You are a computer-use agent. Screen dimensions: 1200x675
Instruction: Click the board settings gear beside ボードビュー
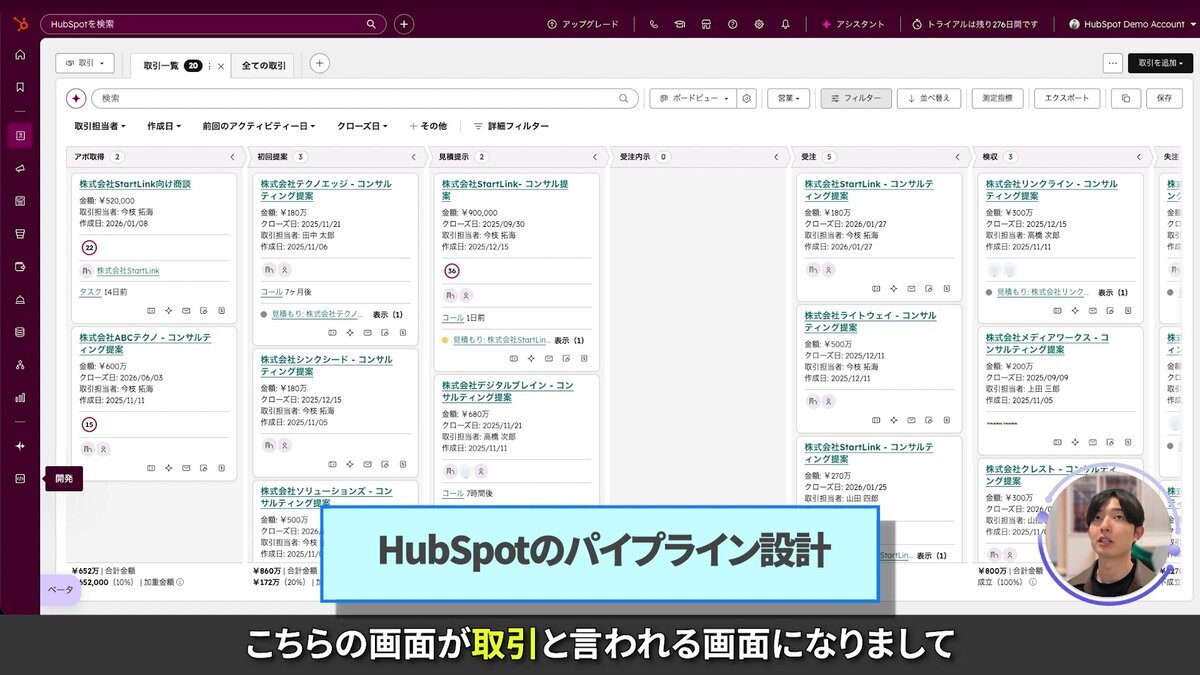746,98
